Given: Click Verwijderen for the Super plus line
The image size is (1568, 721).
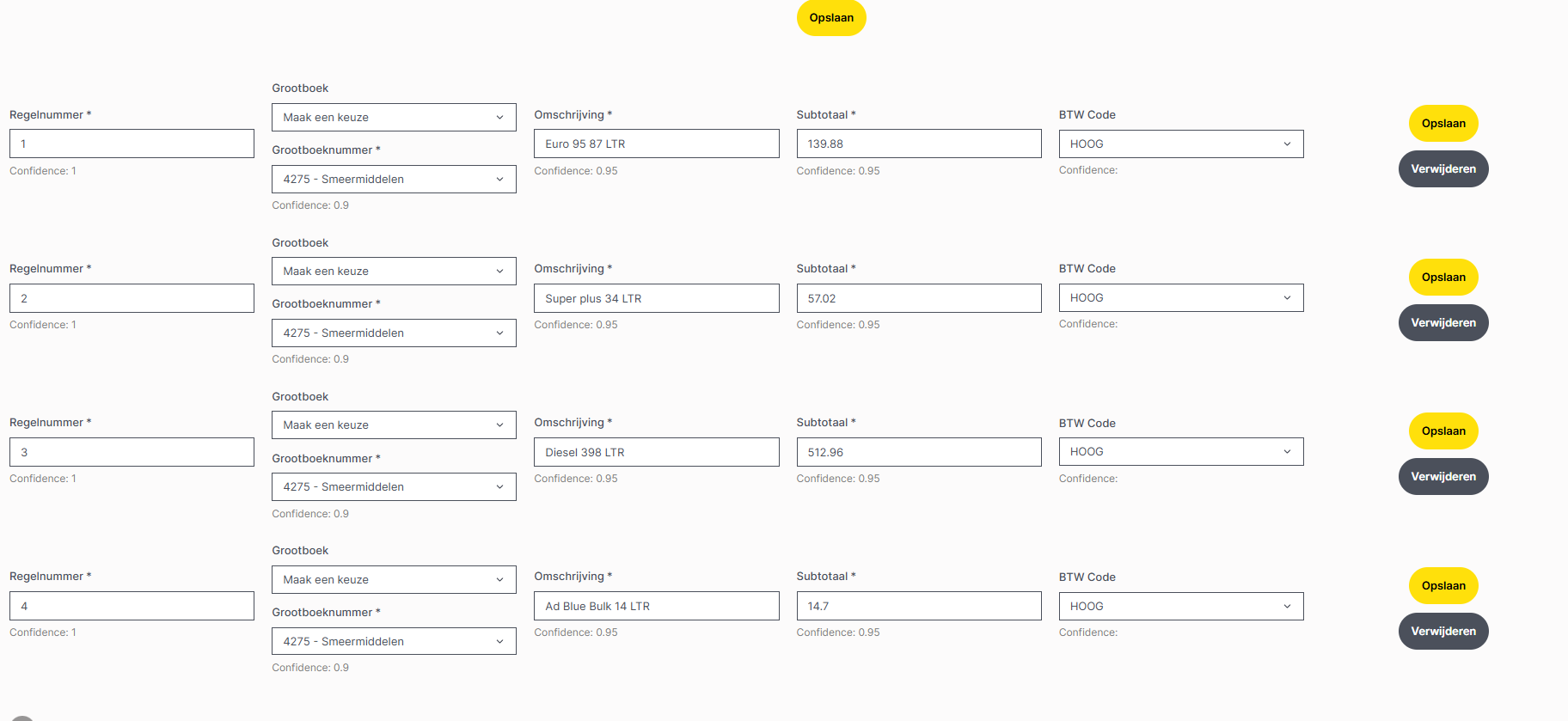Looking at the screenshot, I should (1443, 323).
